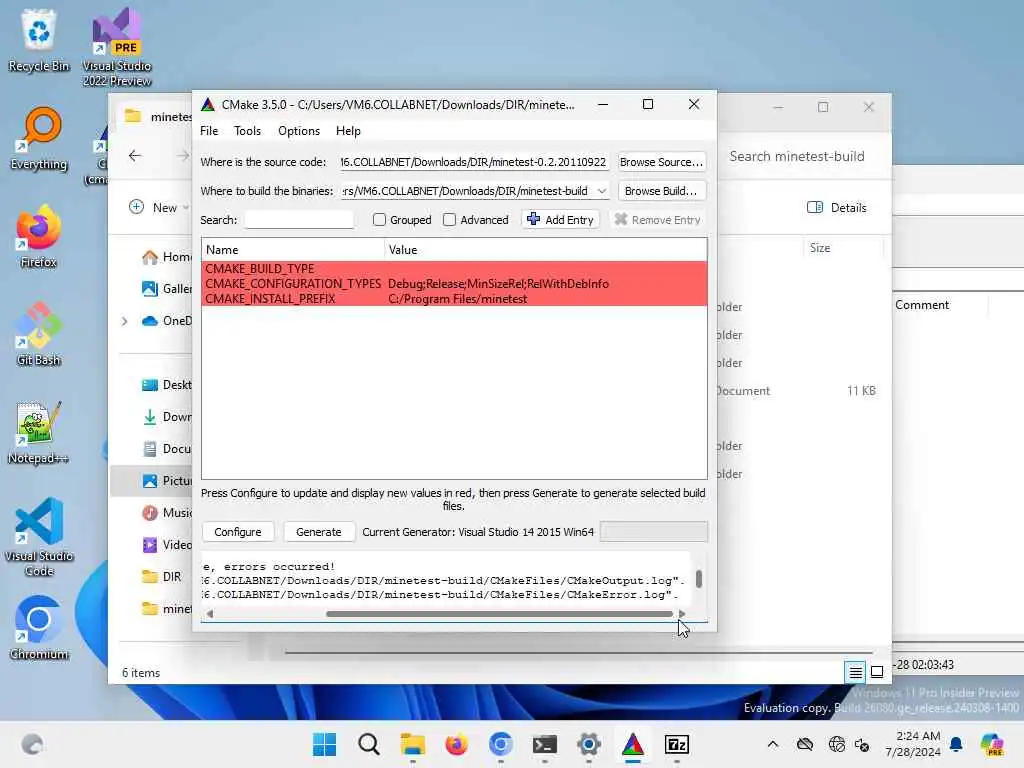Open the Chromium desktop shortcut
The image size is (1024, 768).
point(39,628)
